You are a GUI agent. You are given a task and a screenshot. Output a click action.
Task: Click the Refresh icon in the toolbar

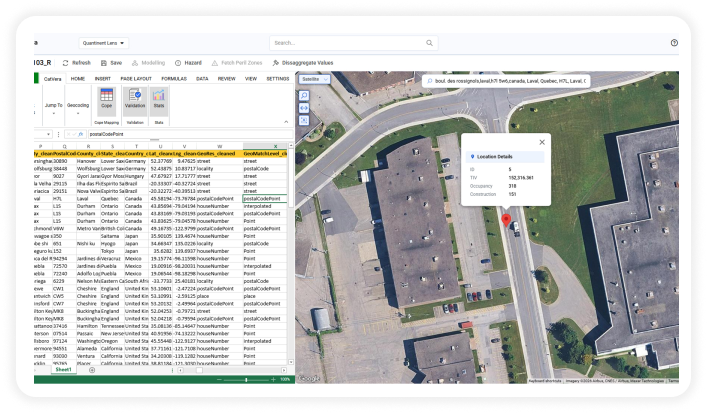coord(65,63)
